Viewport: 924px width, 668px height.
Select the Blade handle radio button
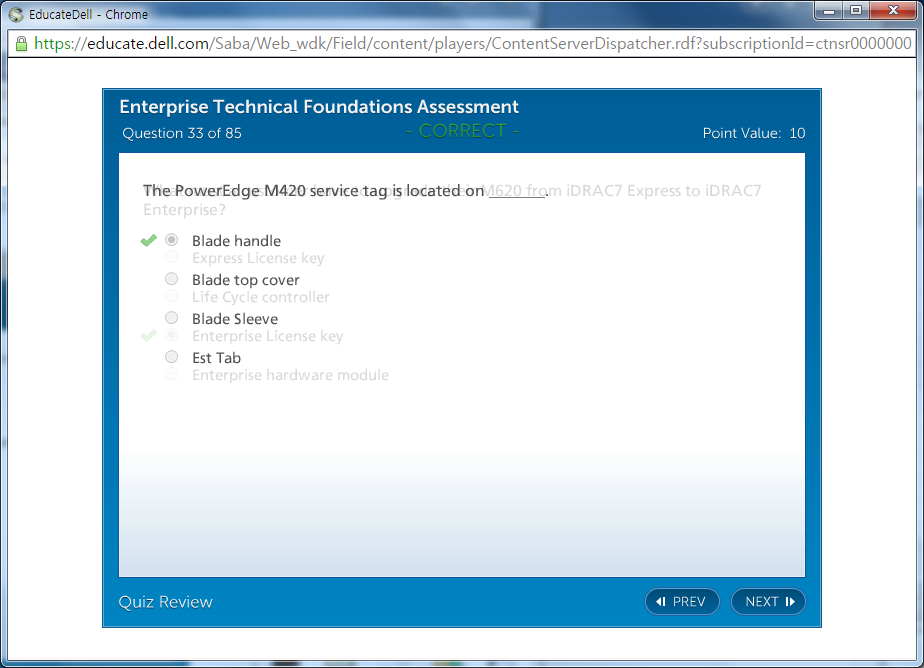point(172,240)
